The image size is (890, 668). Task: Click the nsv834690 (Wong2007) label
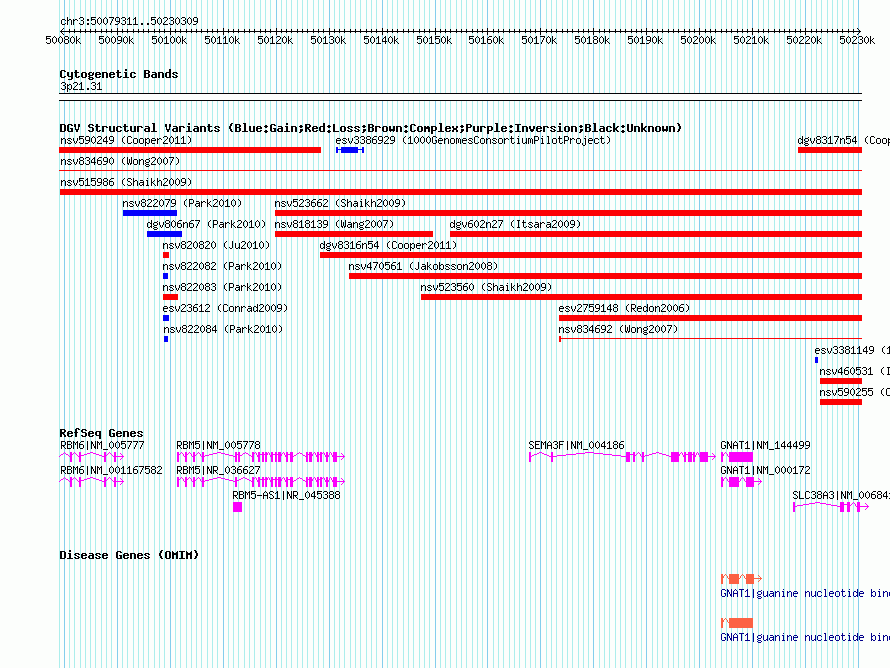click(x=120, y=161)
